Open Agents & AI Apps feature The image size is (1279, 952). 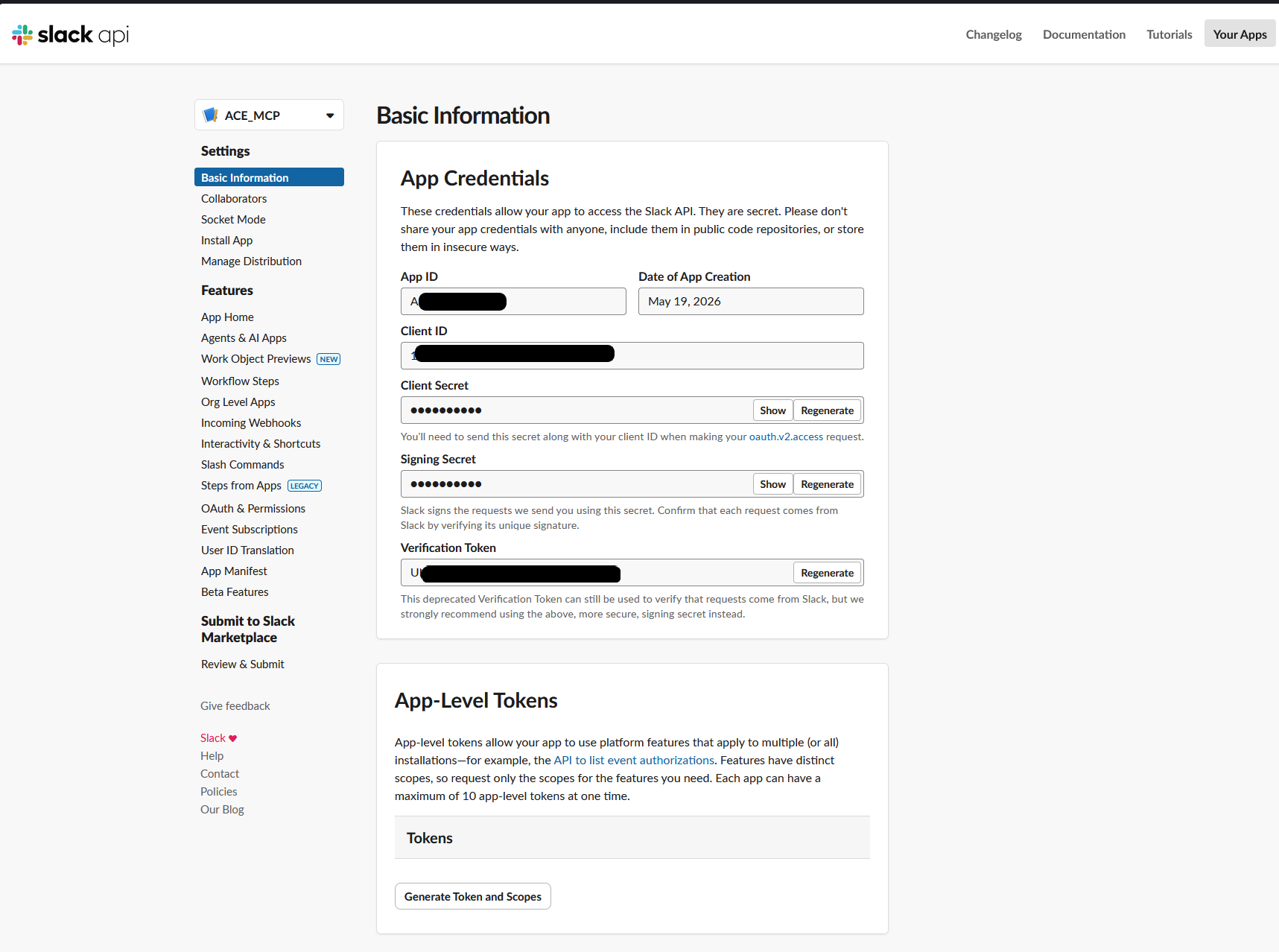pyautogui.click(x=244, y=337)
